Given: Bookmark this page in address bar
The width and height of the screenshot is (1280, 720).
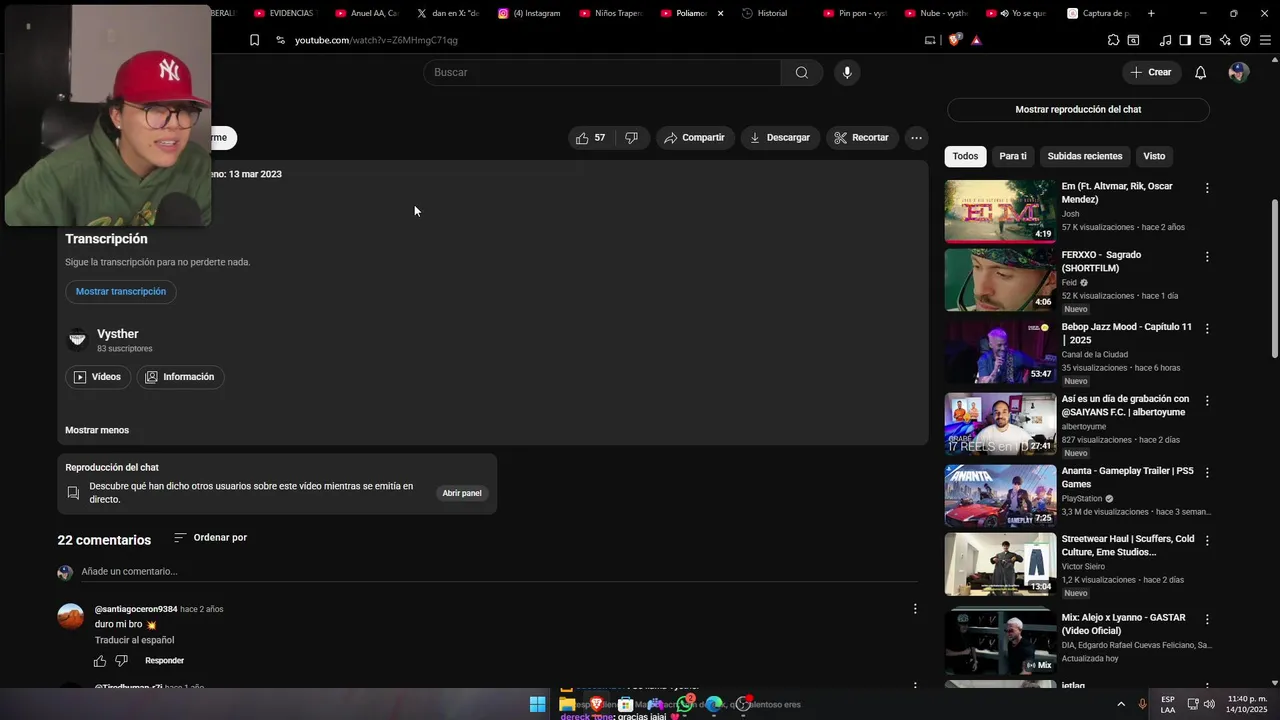Looking at the screenshot, I should point(254,40).
